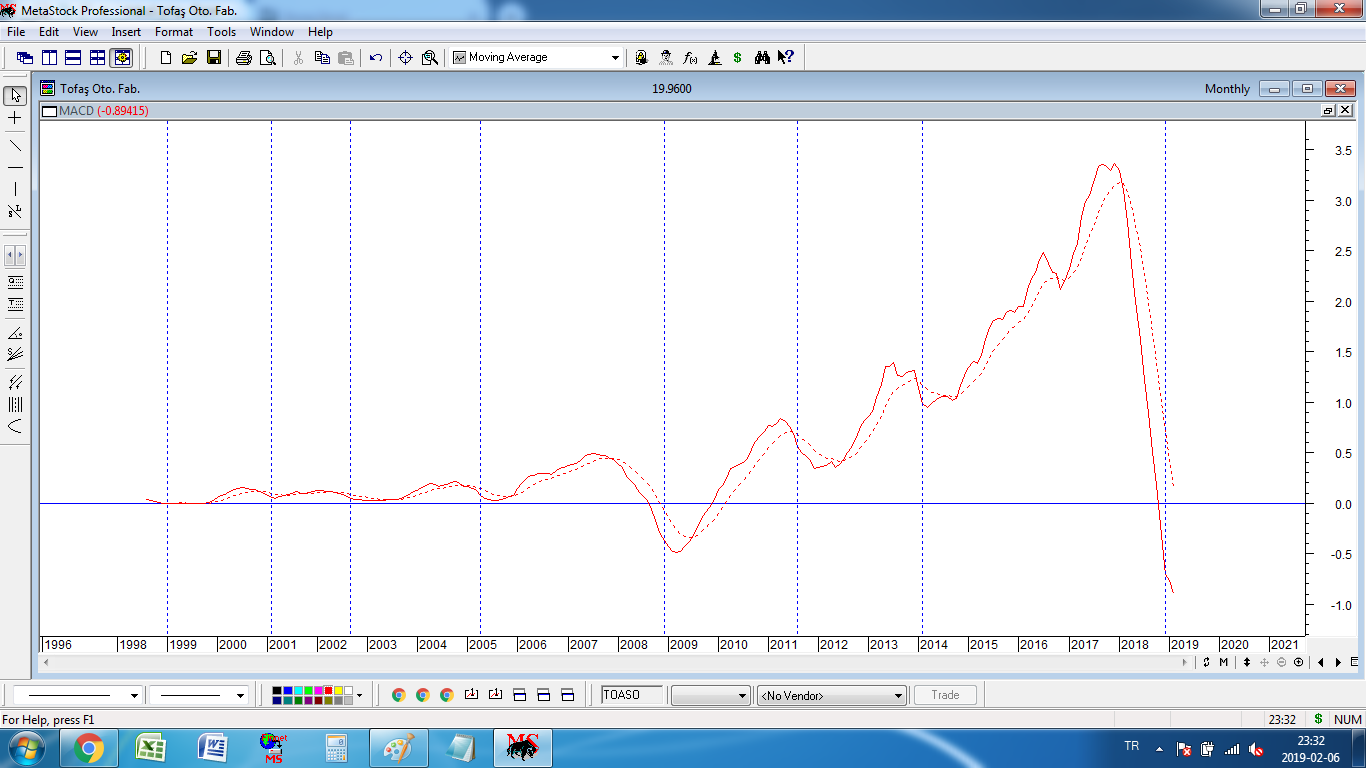Pick the black color swatch

pos(278,690)
